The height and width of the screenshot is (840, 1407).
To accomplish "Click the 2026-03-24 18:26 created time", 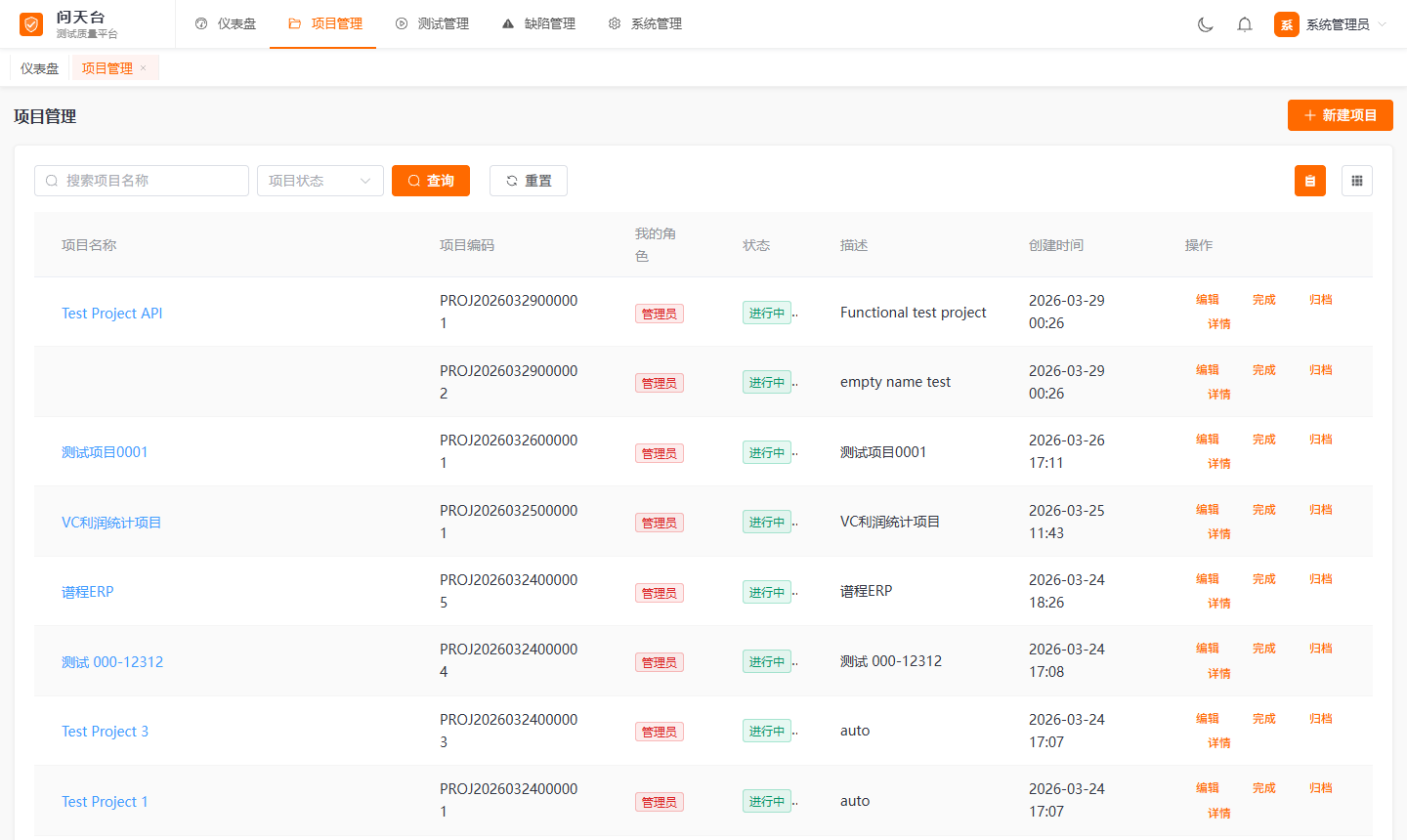I will [1067, 591].
